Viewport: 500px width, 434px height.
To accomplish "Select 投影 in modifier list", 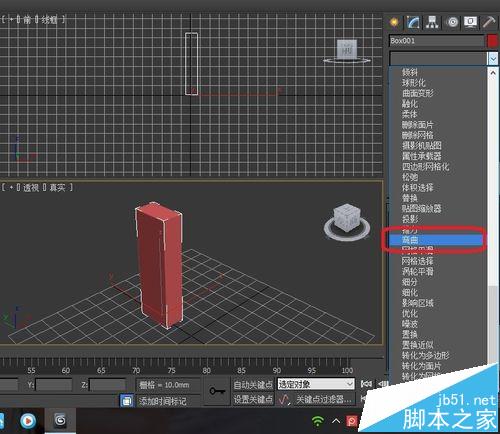I will pyautogui.click(x=410, y=219).
